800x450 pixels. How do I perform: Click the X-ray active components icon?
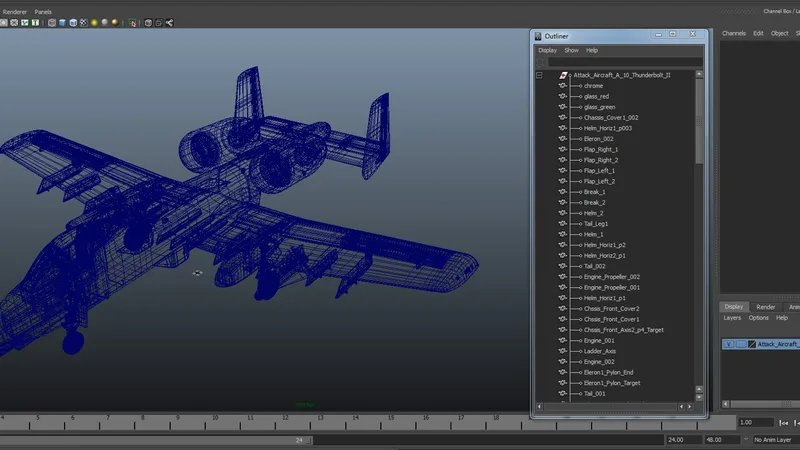pos(159,22)
